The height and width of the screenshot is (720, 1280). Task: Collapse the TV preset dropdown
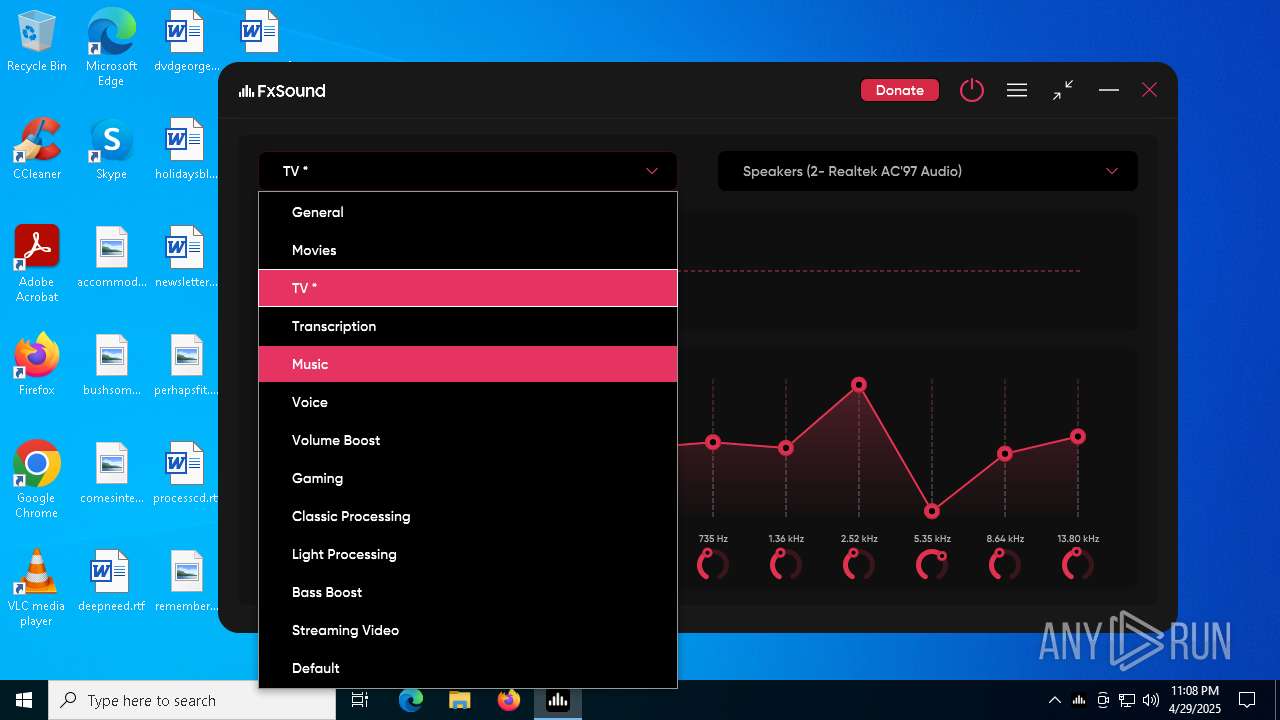[x=468, y=171]
